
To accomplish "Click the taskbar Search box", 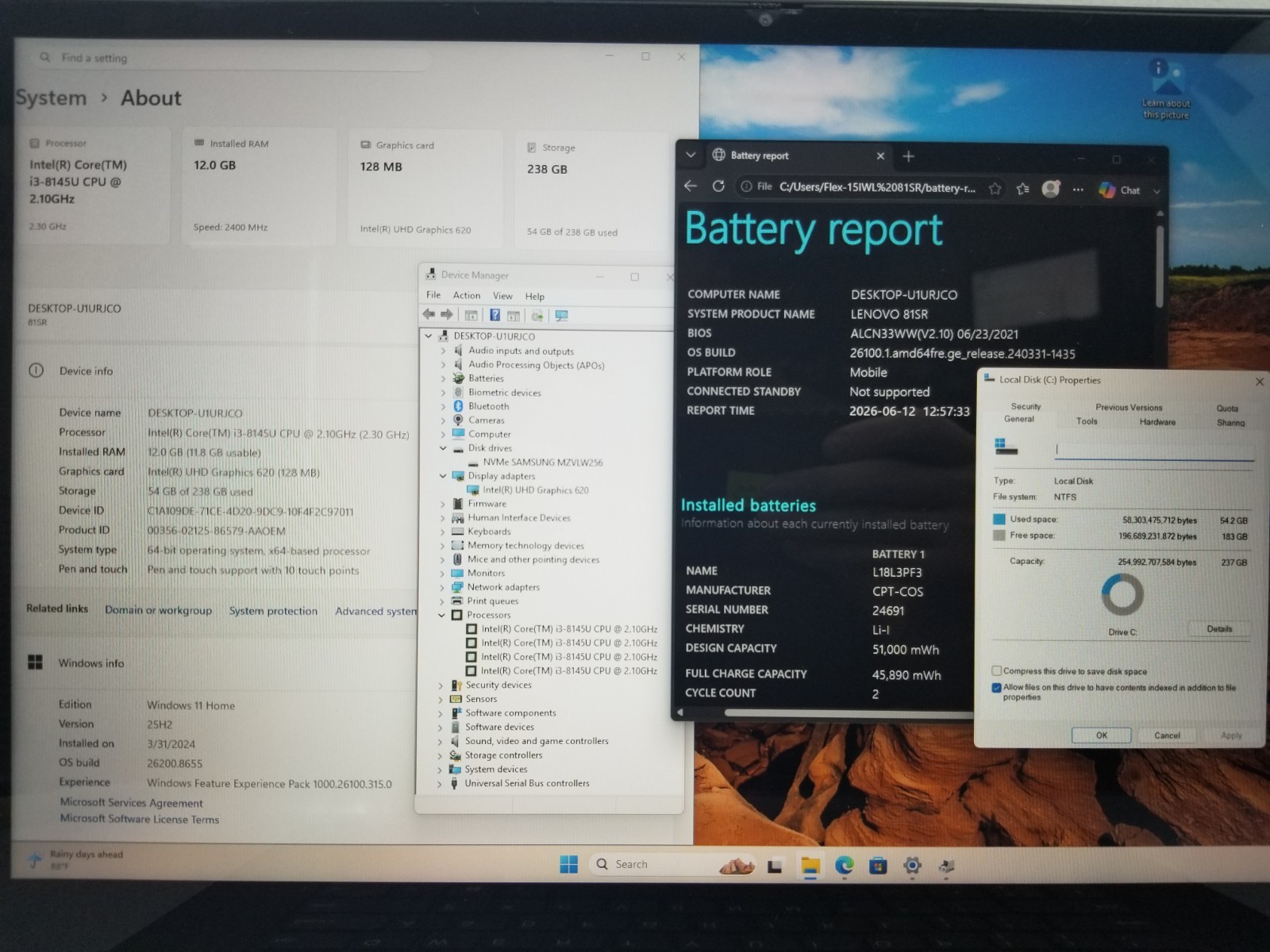I will click(673, 864).
